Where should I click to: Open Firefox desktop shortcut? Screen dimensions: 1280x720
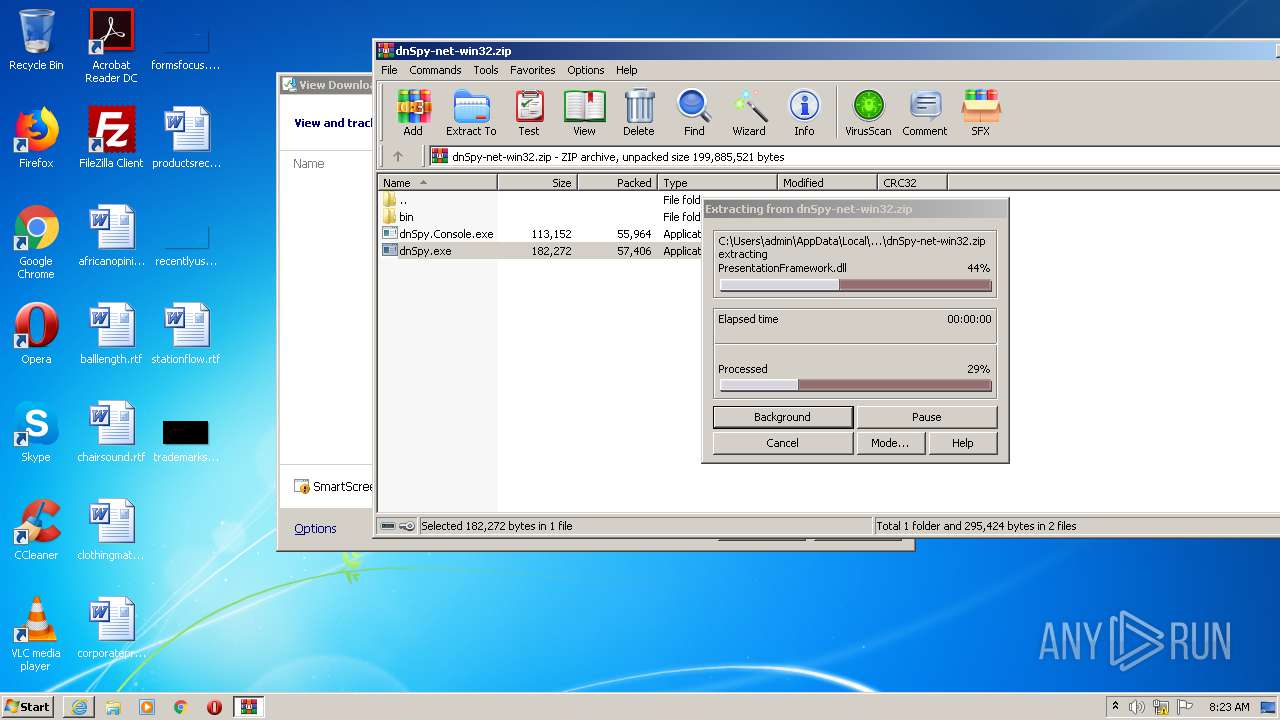36,138
